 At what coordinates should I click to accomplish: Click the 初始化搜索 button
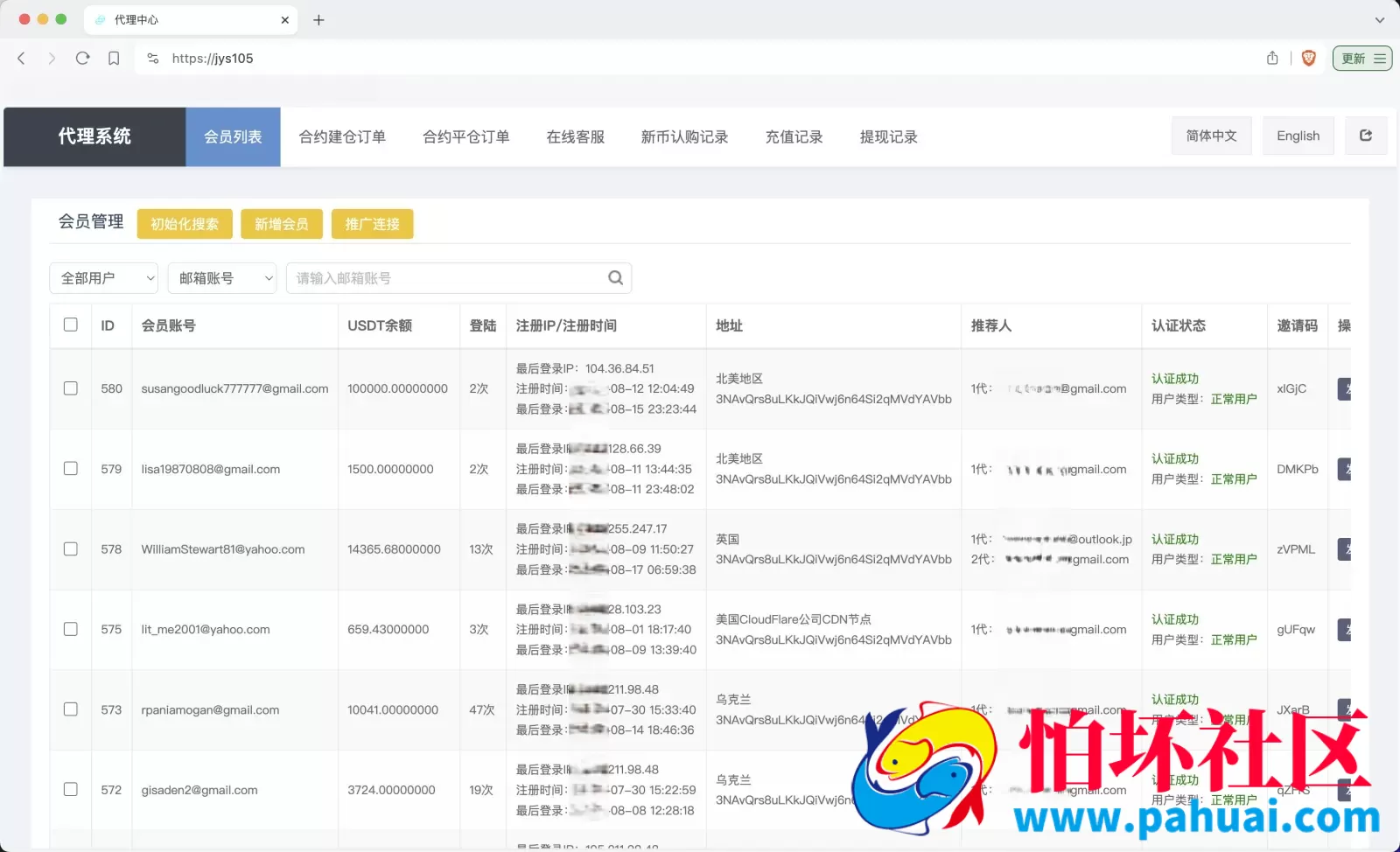(185, 224)
